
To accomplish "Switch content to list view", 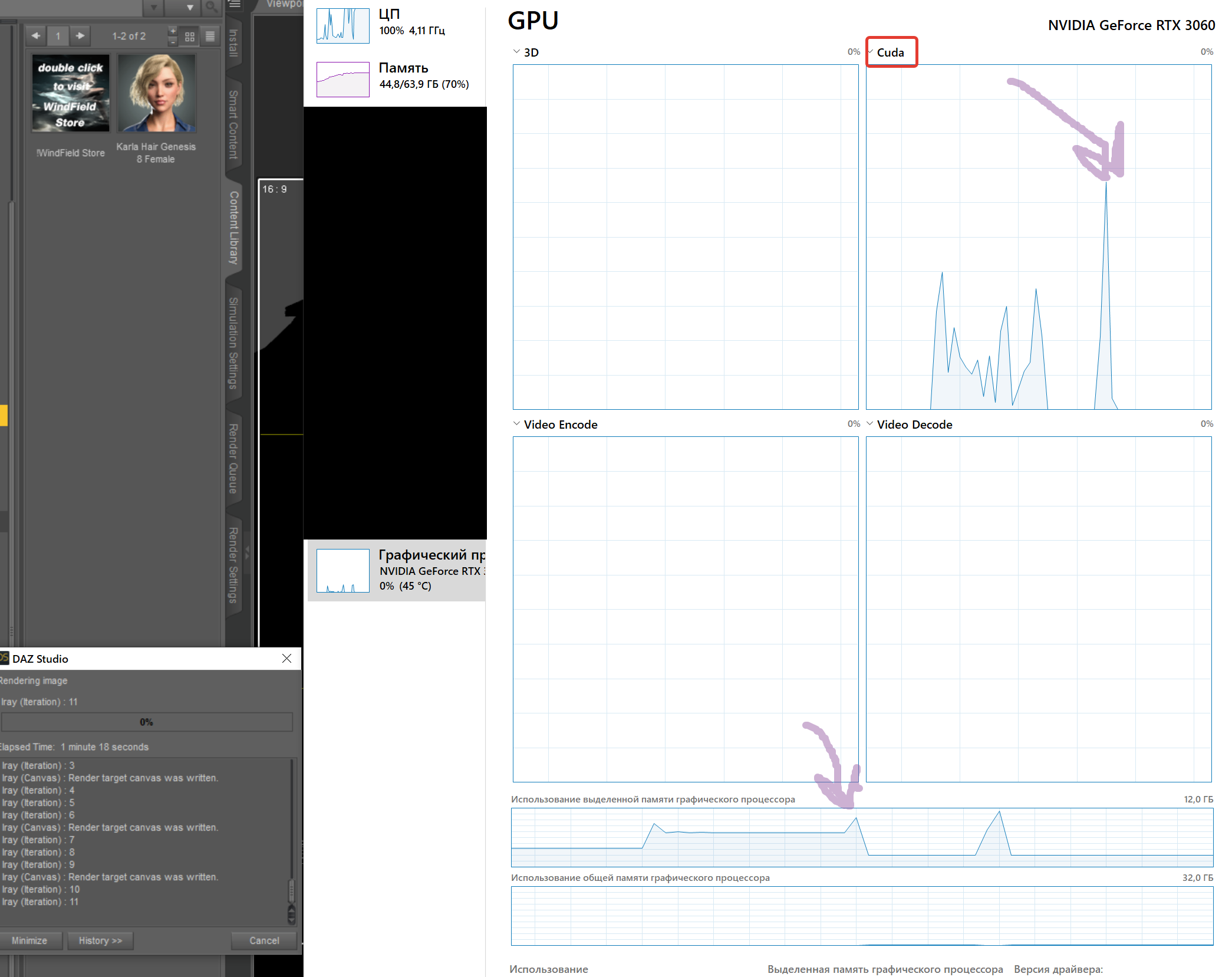I will 210,37.
